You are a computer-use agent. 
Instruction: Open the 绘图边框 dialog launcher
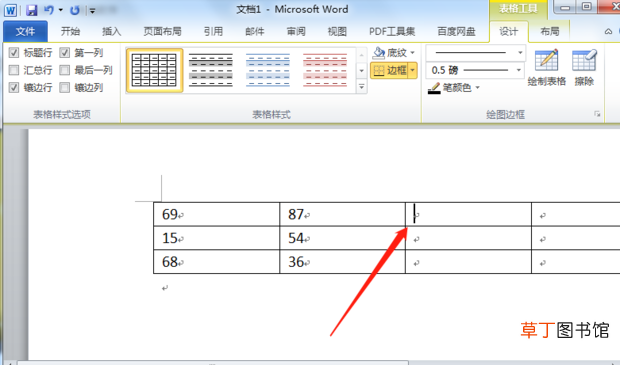[597, 114]
